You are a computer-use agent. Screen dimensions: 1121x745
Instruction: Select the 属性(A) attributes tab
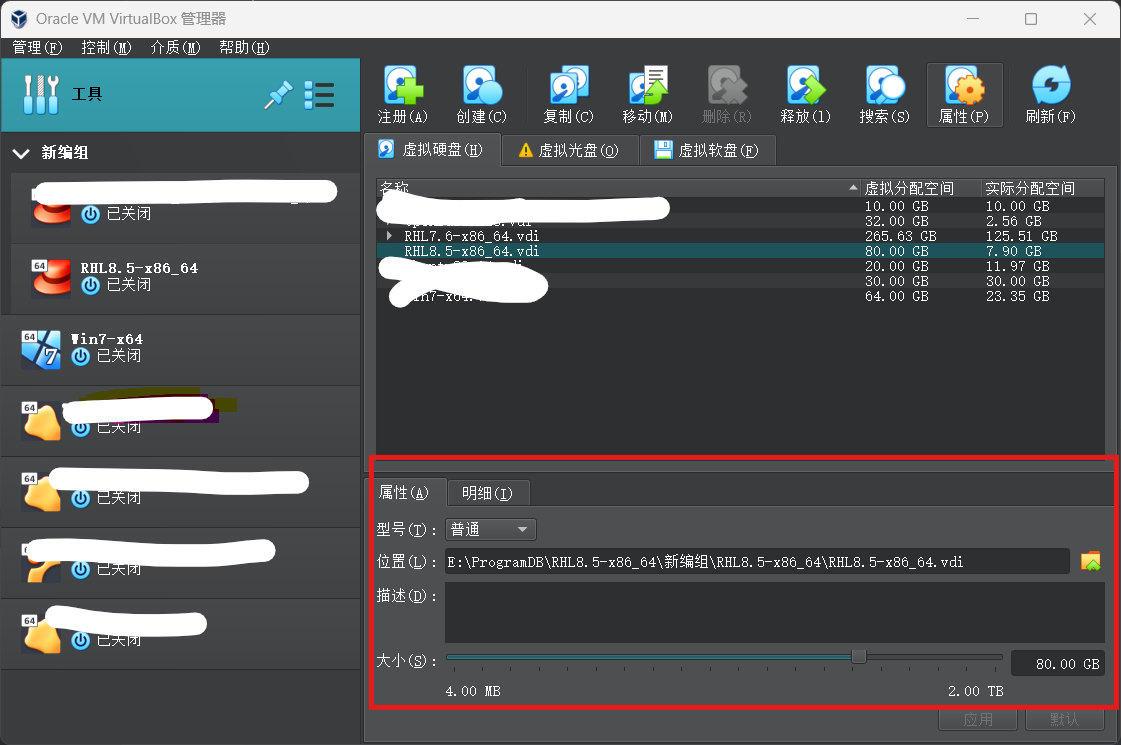[405, 493]
